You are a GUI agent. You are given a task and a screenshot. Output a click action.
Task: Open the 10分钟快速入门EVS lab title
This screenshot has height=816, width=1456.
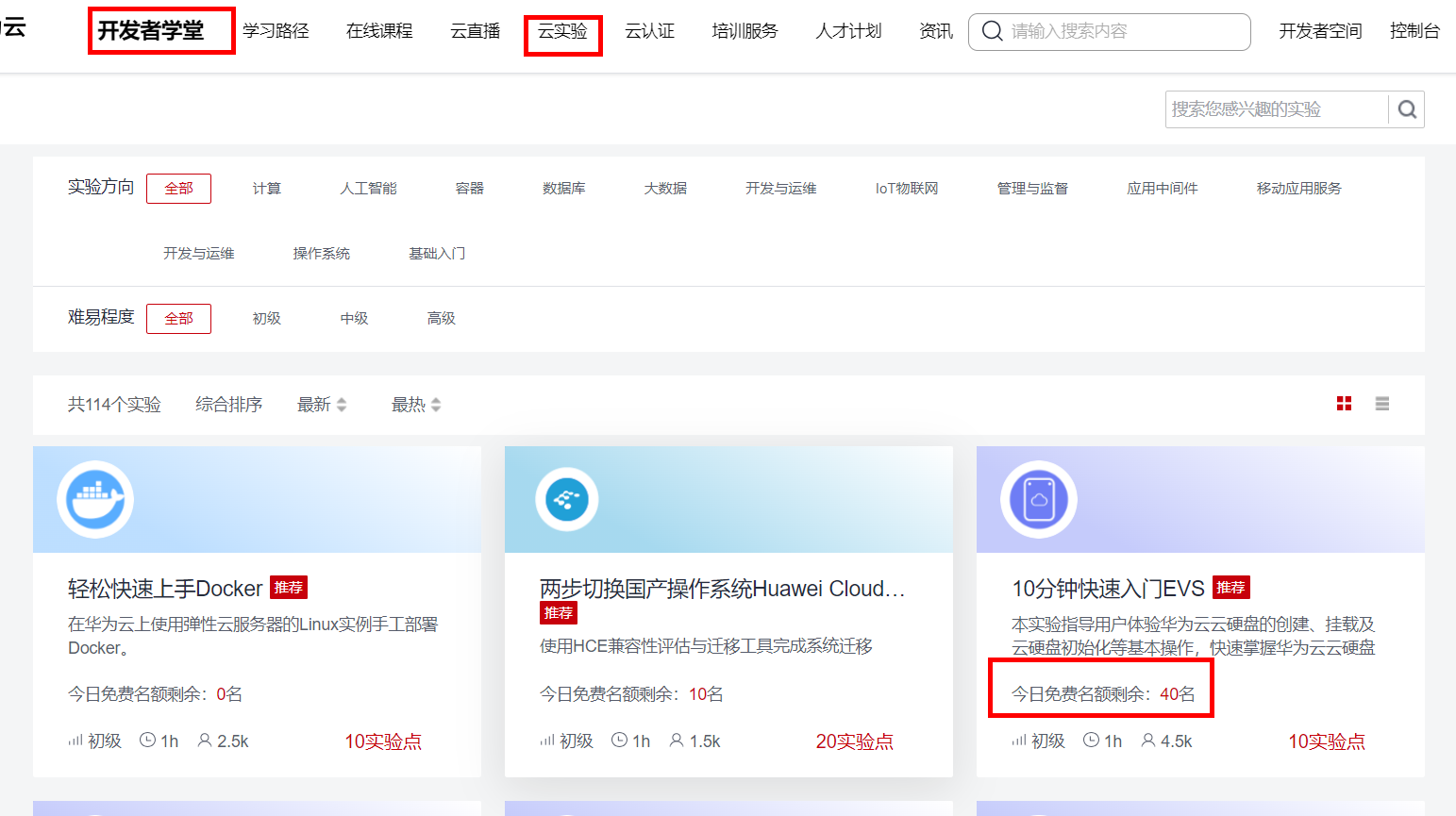tap(1109, 589)
